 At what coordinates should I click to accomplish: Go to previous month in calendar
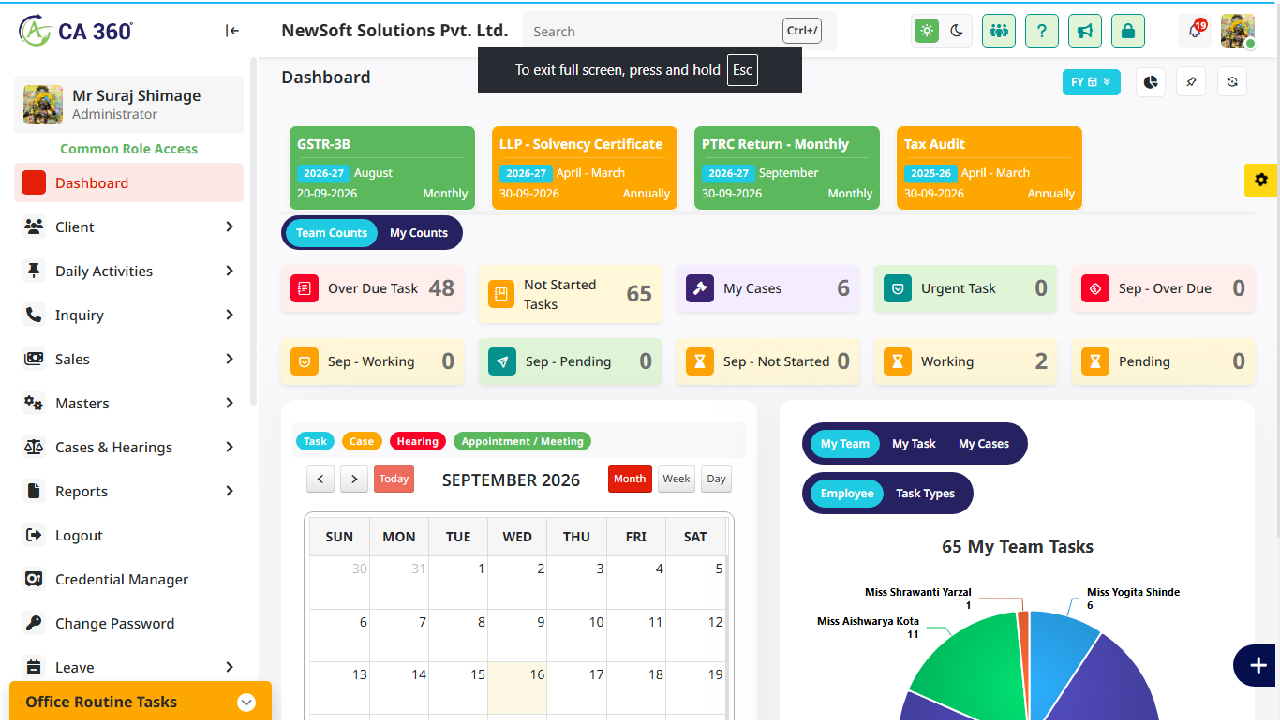point(320,479)
